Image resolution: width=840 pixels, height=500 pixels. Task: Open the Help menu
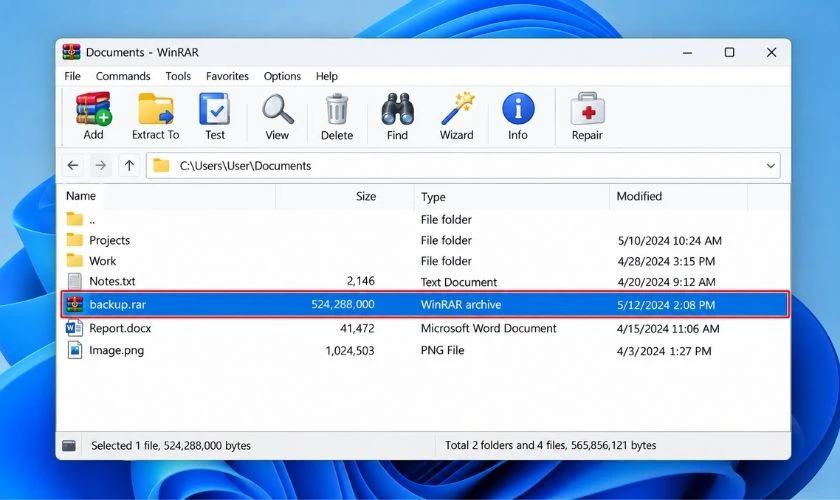[x=327, y=76]
